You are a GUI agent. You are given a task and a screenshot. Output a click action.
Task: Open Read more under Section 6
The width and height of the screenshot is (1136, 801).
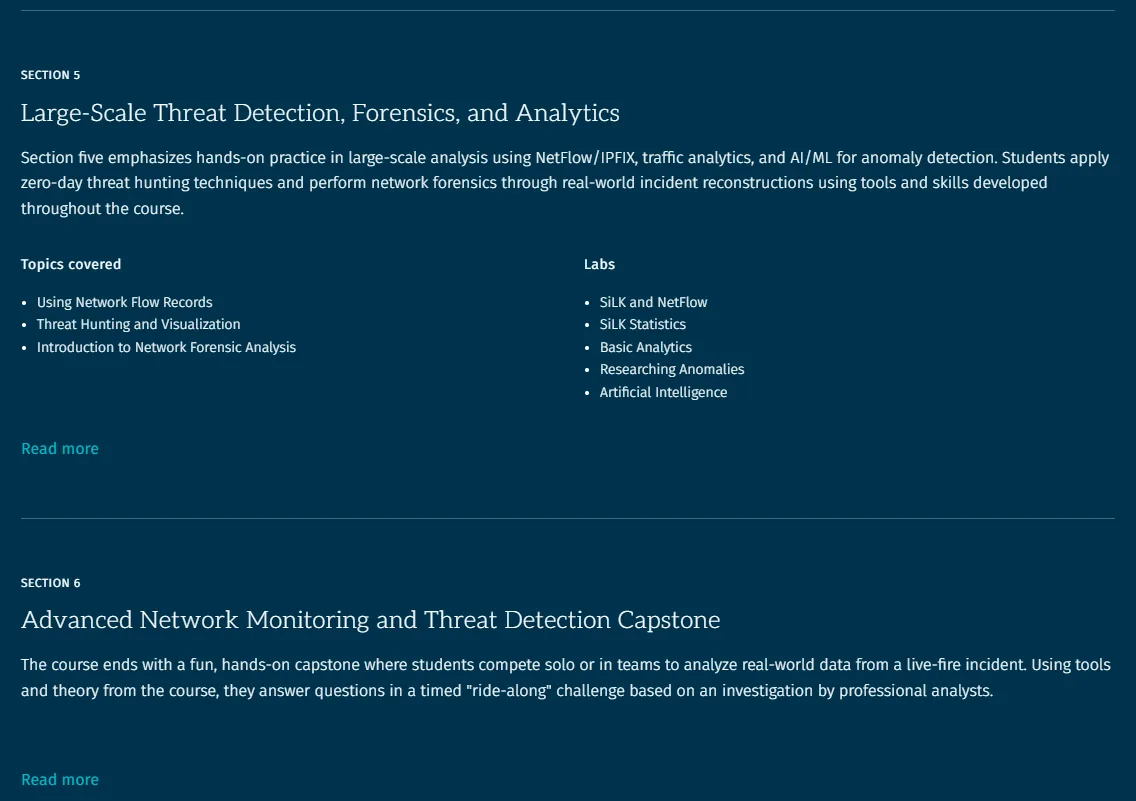click(59, 780)
